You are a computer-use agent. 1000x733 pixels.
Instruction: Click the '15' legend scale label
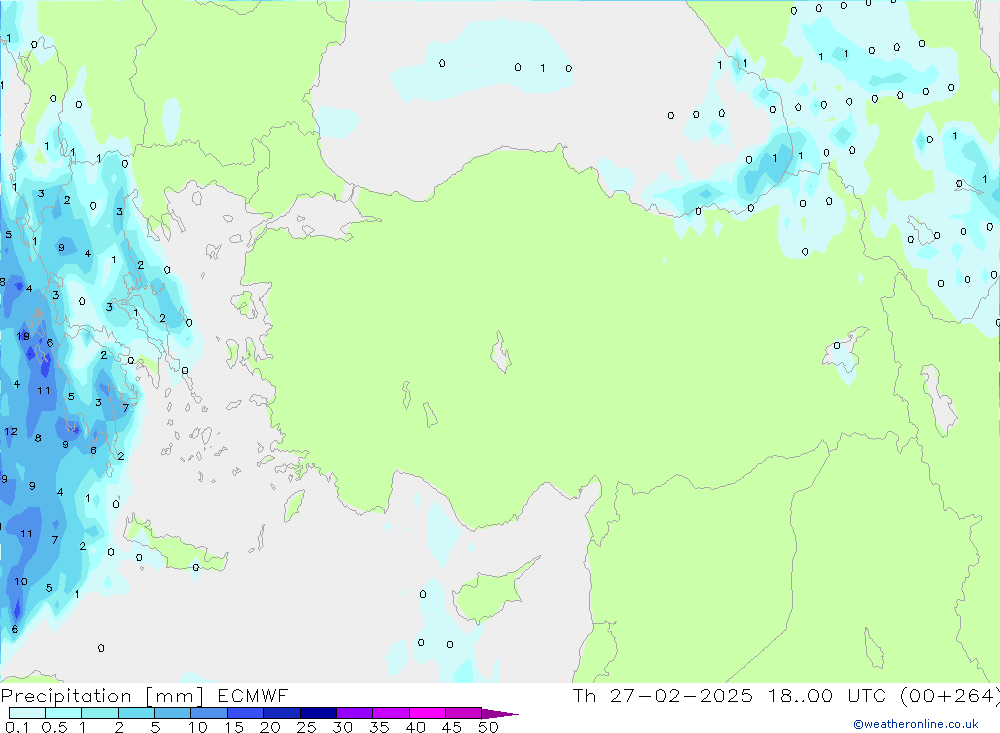coord(234,727)
